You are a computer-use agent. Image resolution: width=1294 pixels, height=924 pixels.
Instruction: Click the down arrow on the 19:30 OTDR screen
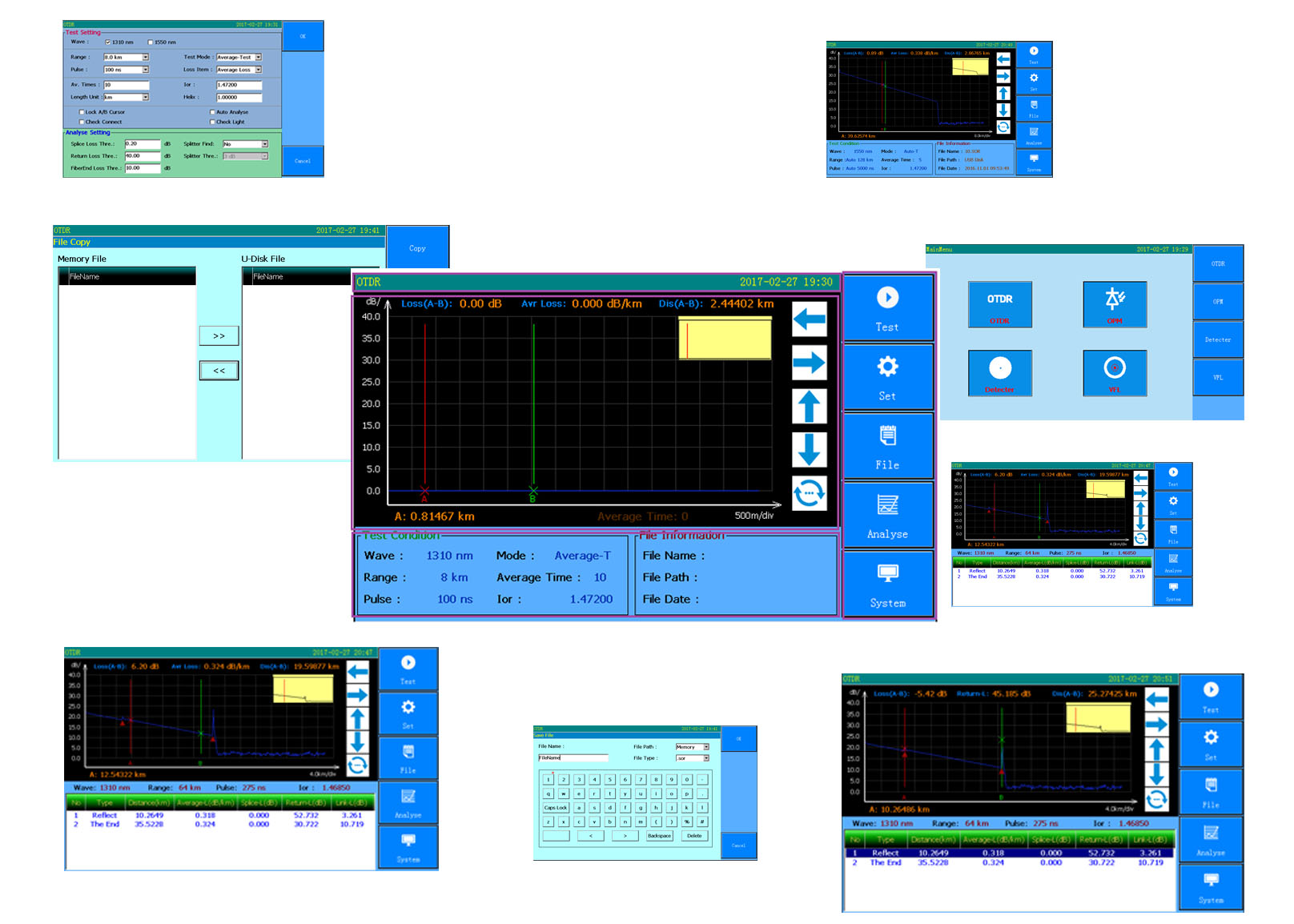pyautogui.click(x=809, y=449)
